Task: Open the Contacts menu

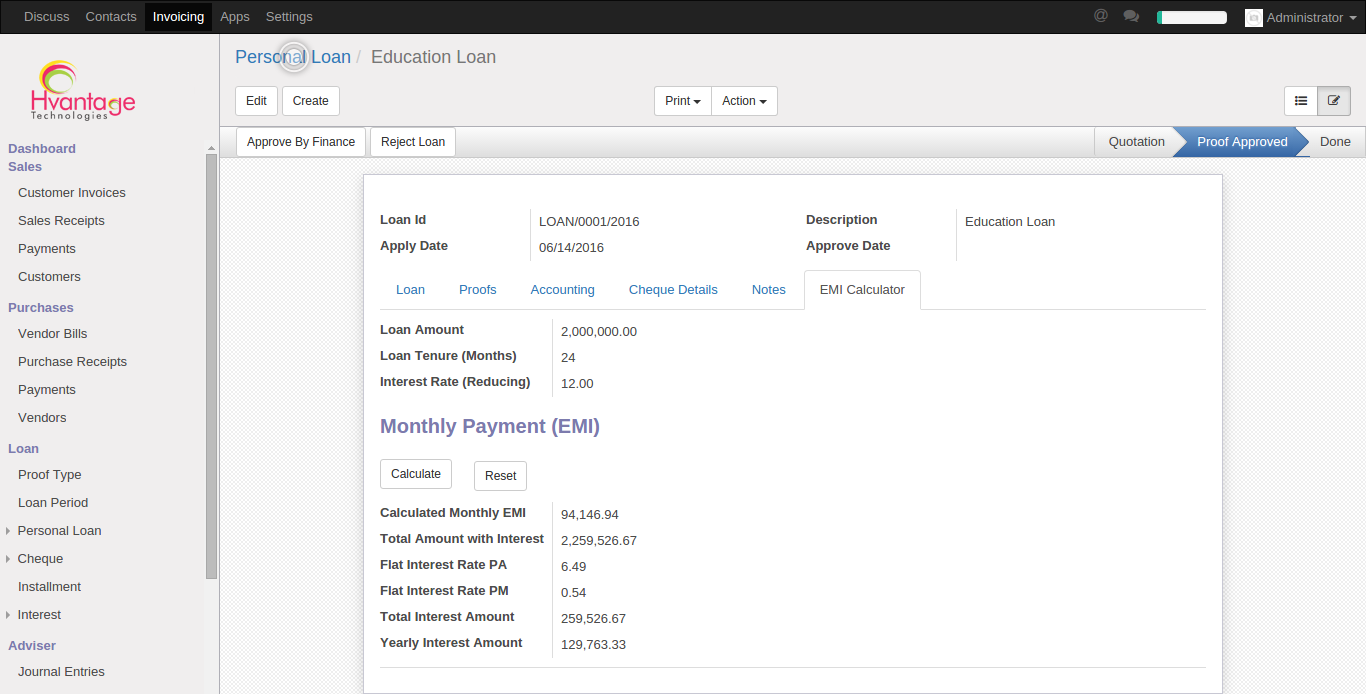Action: coord(111,17)
